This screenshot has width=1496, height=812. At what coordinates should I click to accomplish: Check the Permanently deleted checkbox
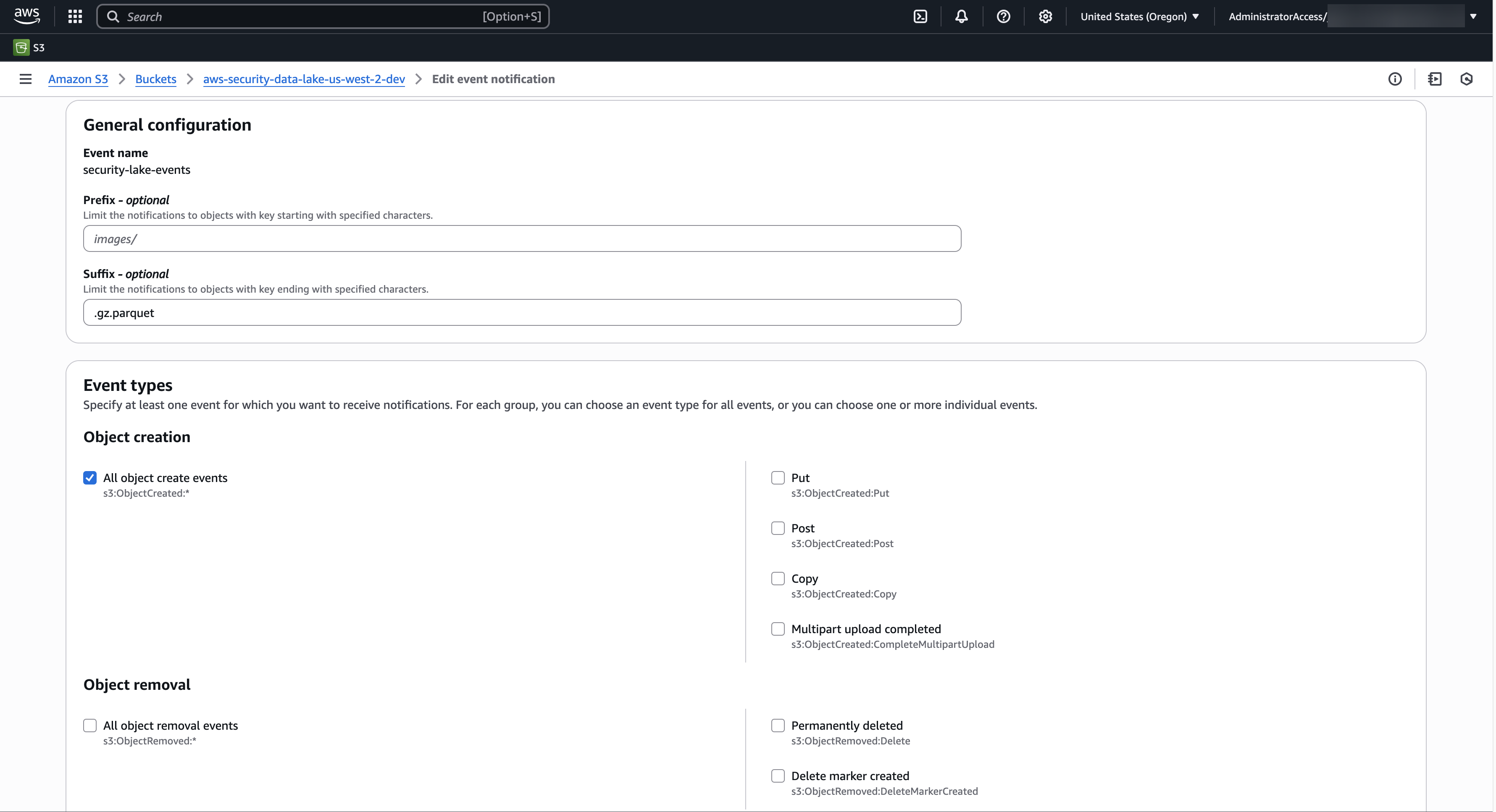click(778, 726)
